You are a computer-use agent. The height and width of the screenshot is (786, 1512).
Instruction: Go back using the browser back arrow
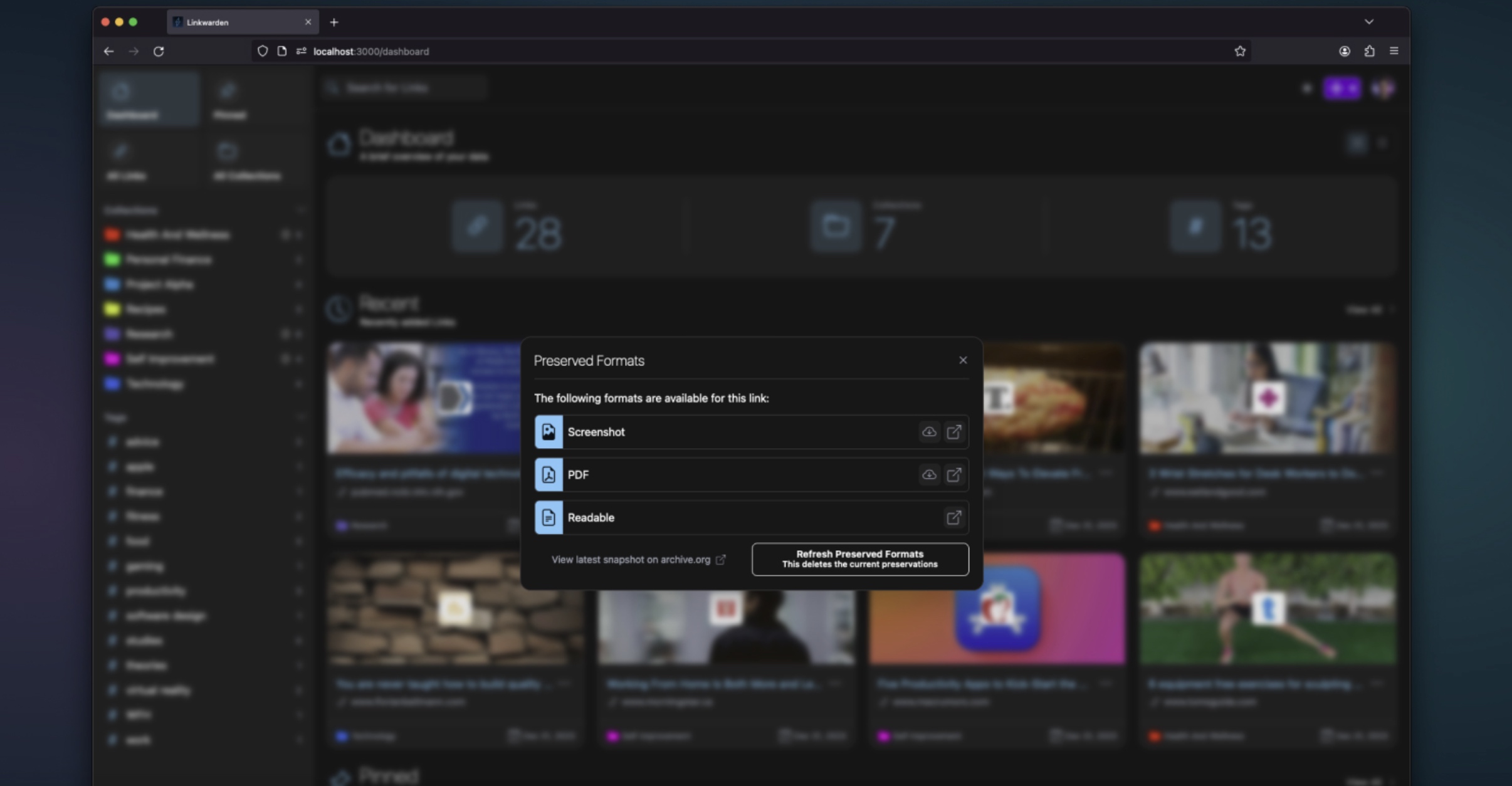tap(108, 51)
